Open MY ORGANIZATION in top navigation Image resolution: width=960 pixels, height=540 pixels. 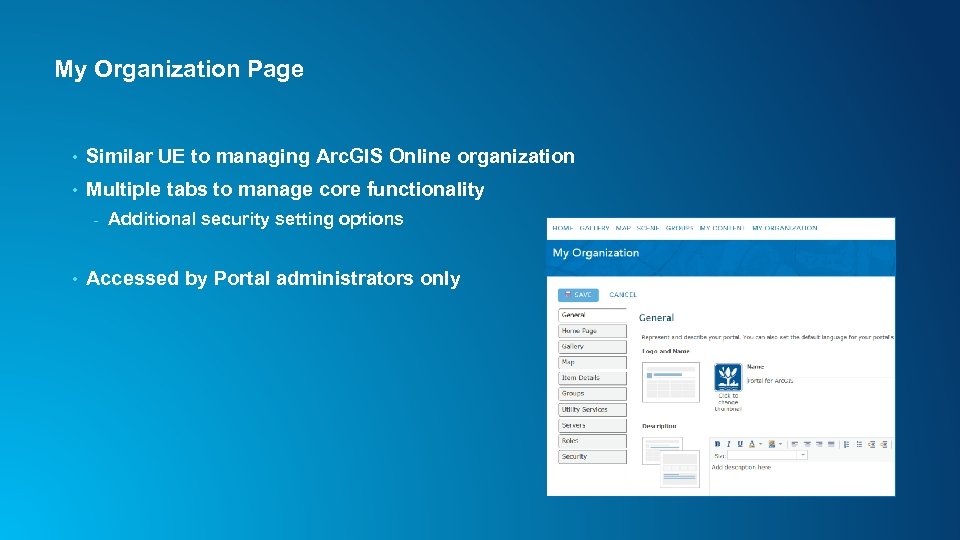tap(784, 228)
